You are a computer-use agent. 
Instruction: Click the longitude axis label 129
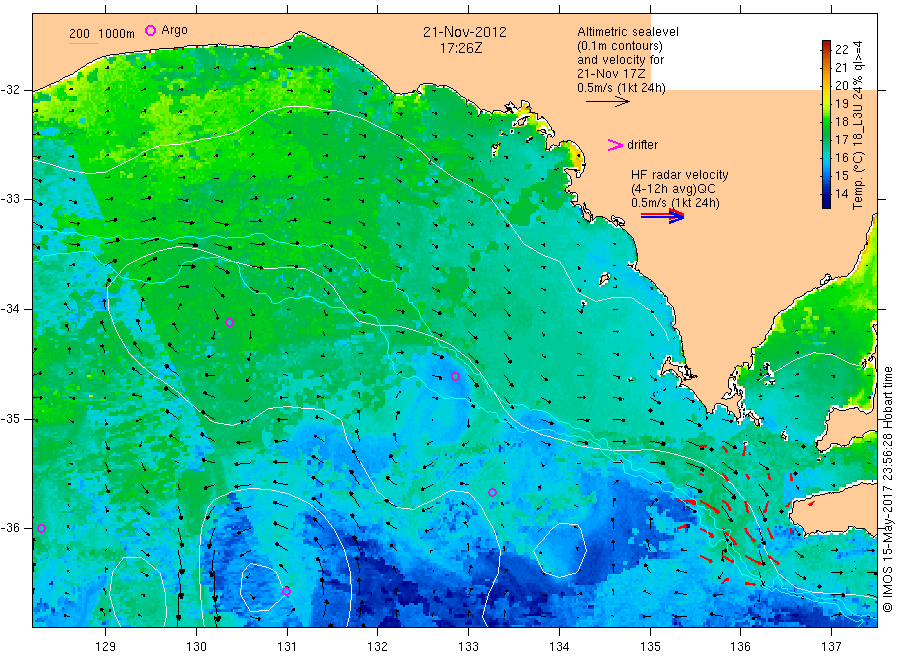106,647
